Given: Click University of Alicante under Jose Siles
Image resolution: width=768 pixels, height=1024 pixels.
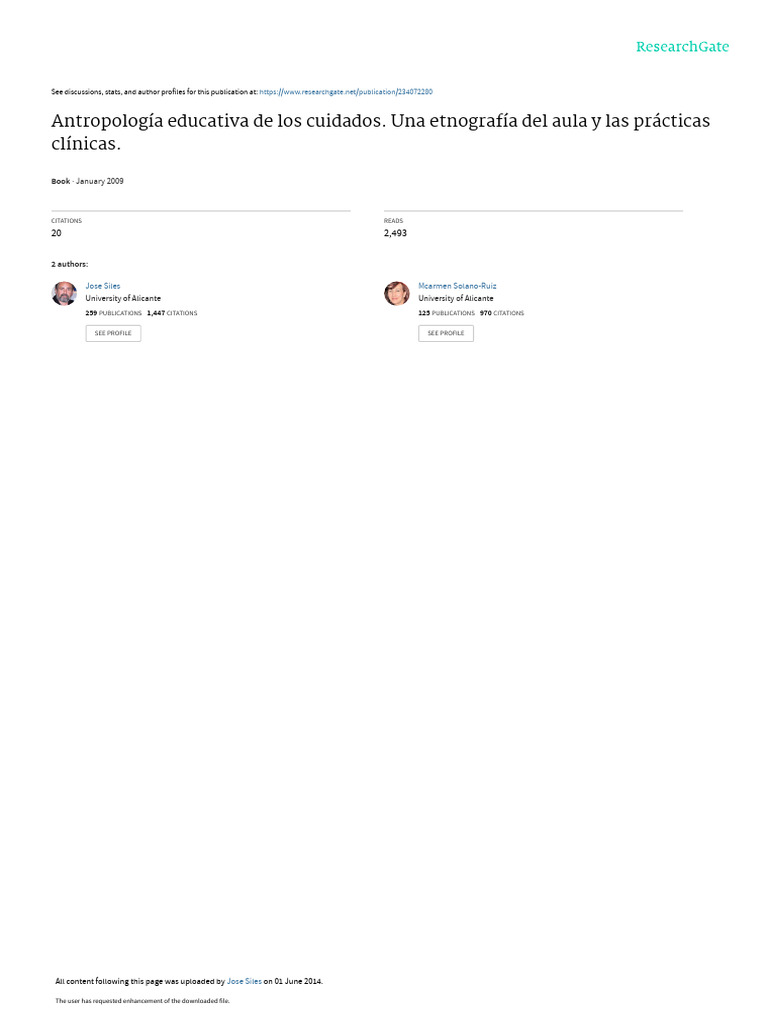Looking at the screenshot, I should tap(123, 298).
